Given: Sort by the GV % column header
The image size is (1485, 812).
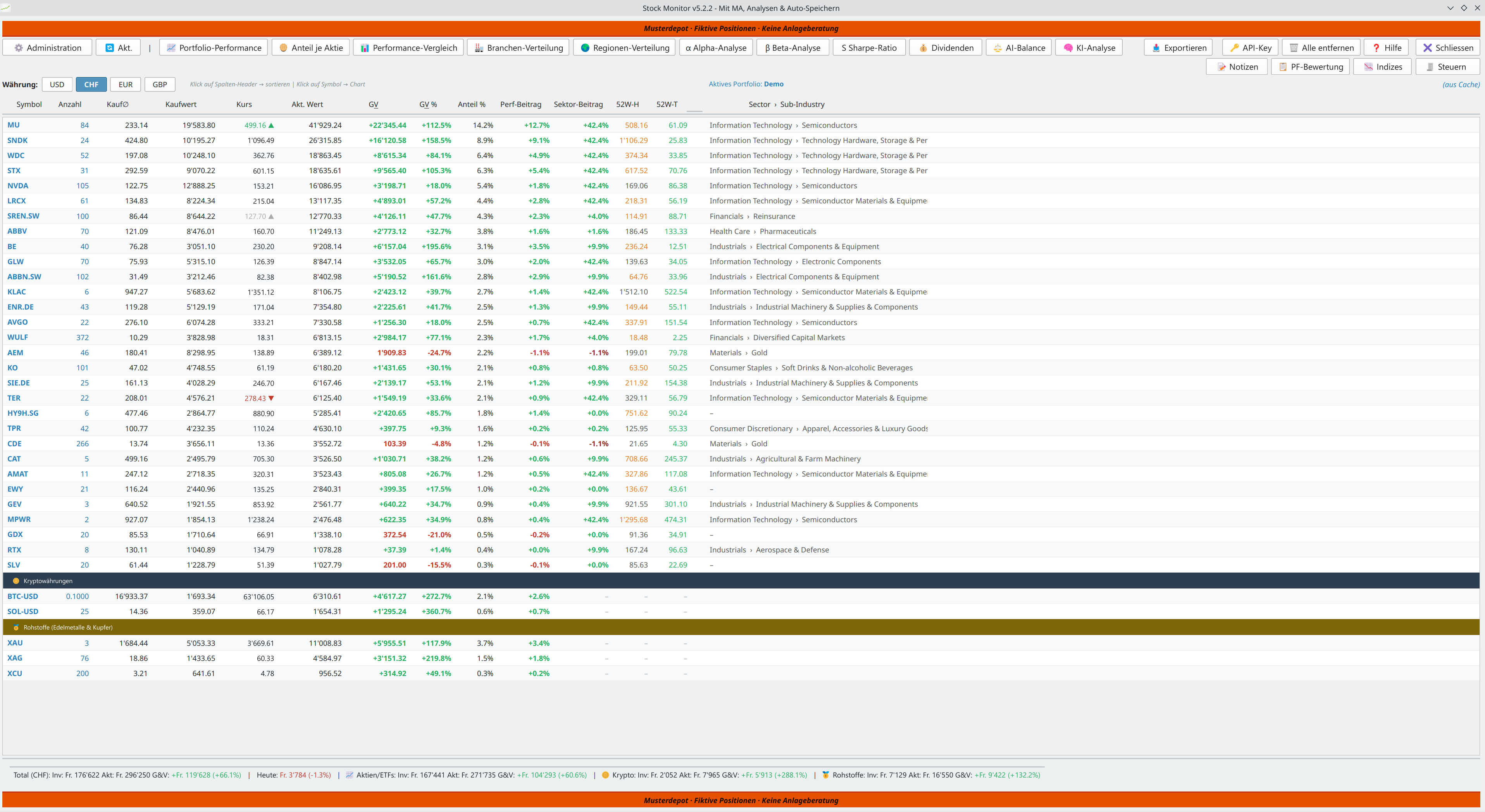Looking at the screenshot, I should click(428, 104).
